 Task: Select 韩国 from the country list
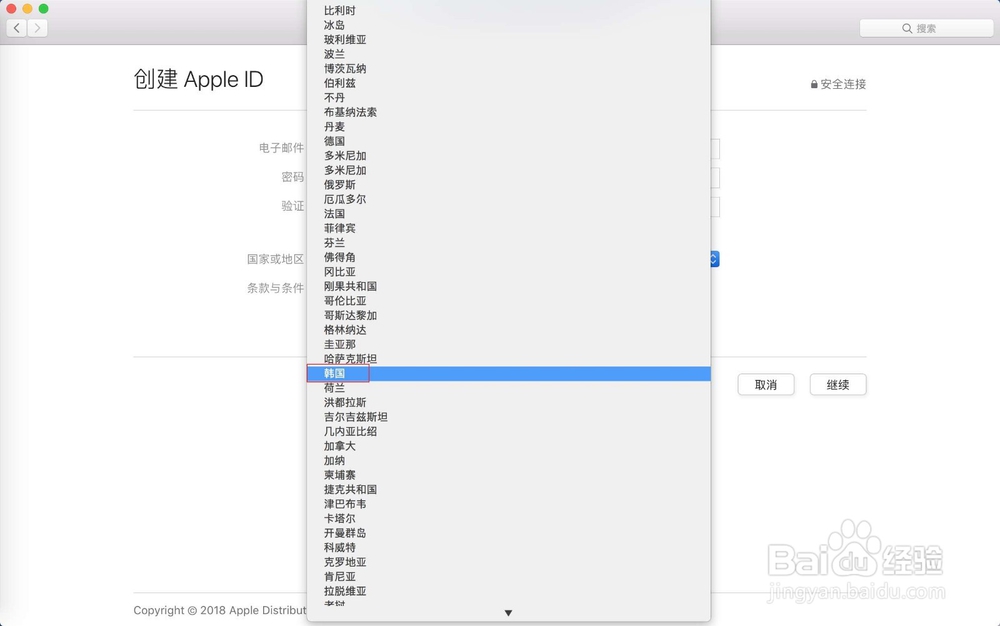(x=335, y=373)
